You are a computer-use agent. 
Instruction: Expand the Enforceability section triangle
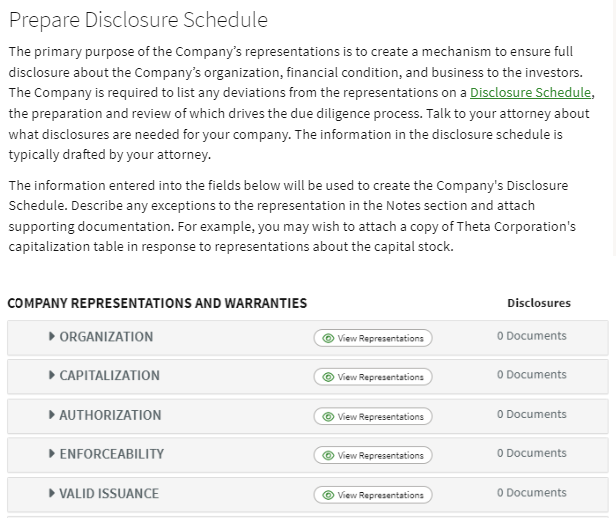(51, 454)
